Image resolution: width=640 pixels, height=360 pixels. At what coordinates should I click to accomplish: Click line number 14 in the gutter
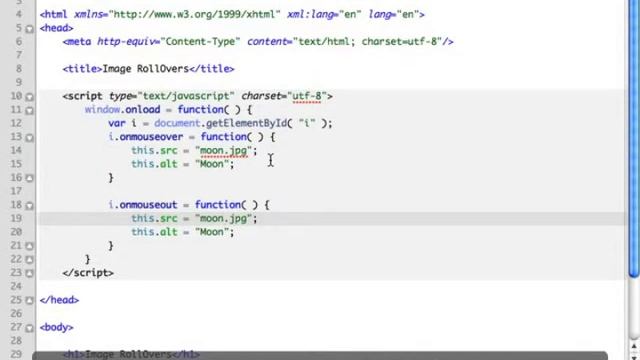pyautogui.click(x=16, y=150)
